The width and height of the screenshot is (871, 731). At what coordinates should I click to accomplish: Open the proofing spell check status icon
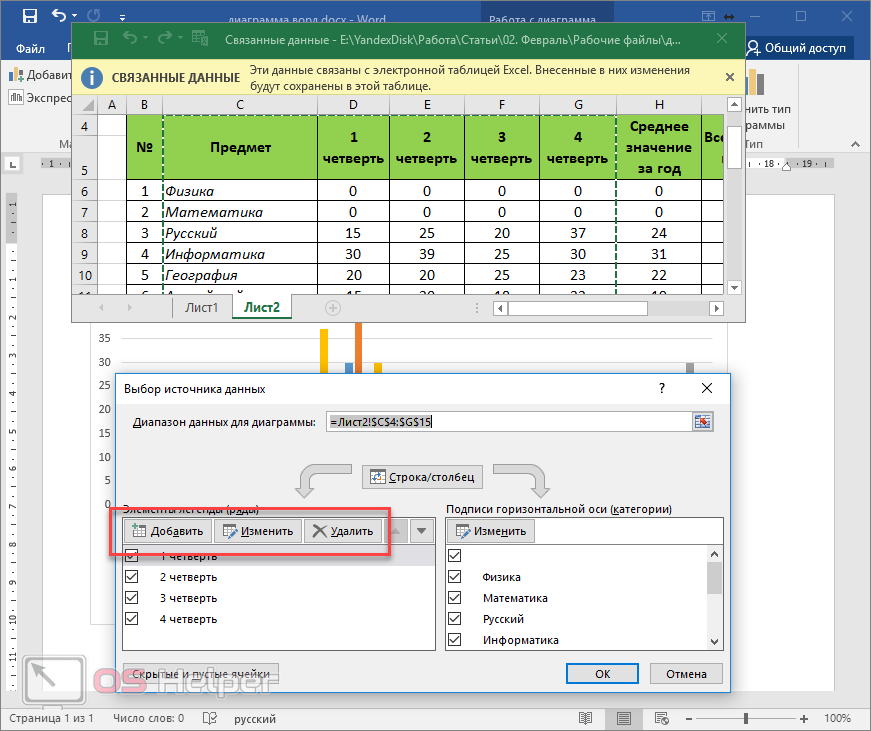coord(209,718)
